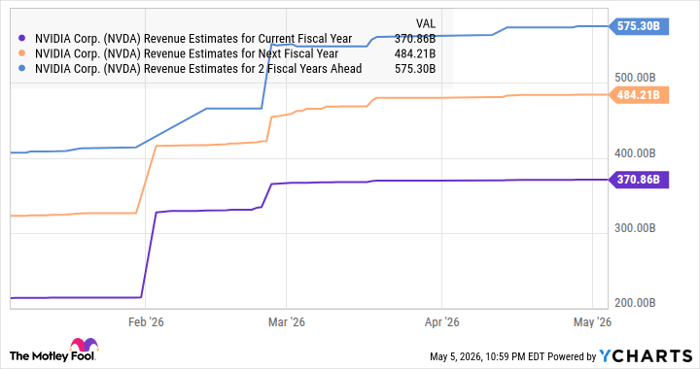Click the Feb '26 axis label
This screenshot has width=700, height=369.
[146, 322]
